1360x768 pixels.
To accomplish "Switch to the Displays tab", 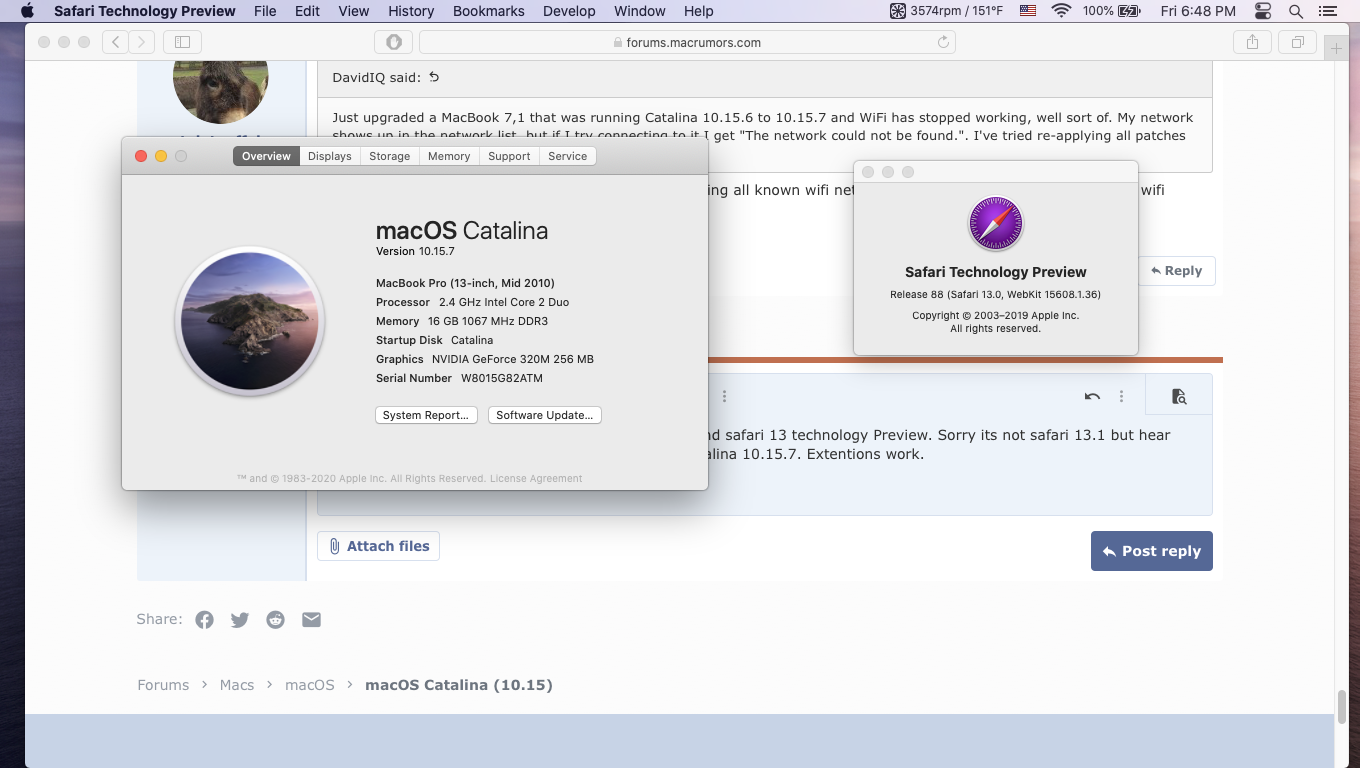I will 330,156.
